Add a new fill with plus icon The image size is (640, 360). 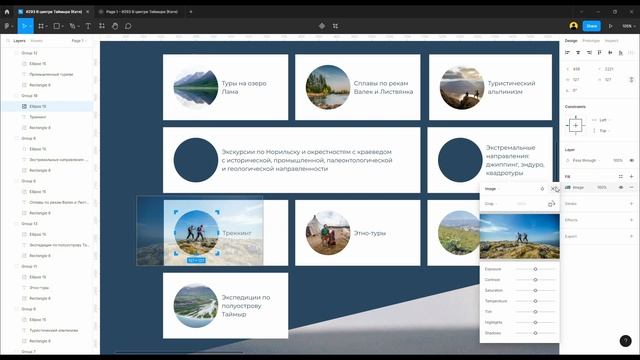(631, 177)
